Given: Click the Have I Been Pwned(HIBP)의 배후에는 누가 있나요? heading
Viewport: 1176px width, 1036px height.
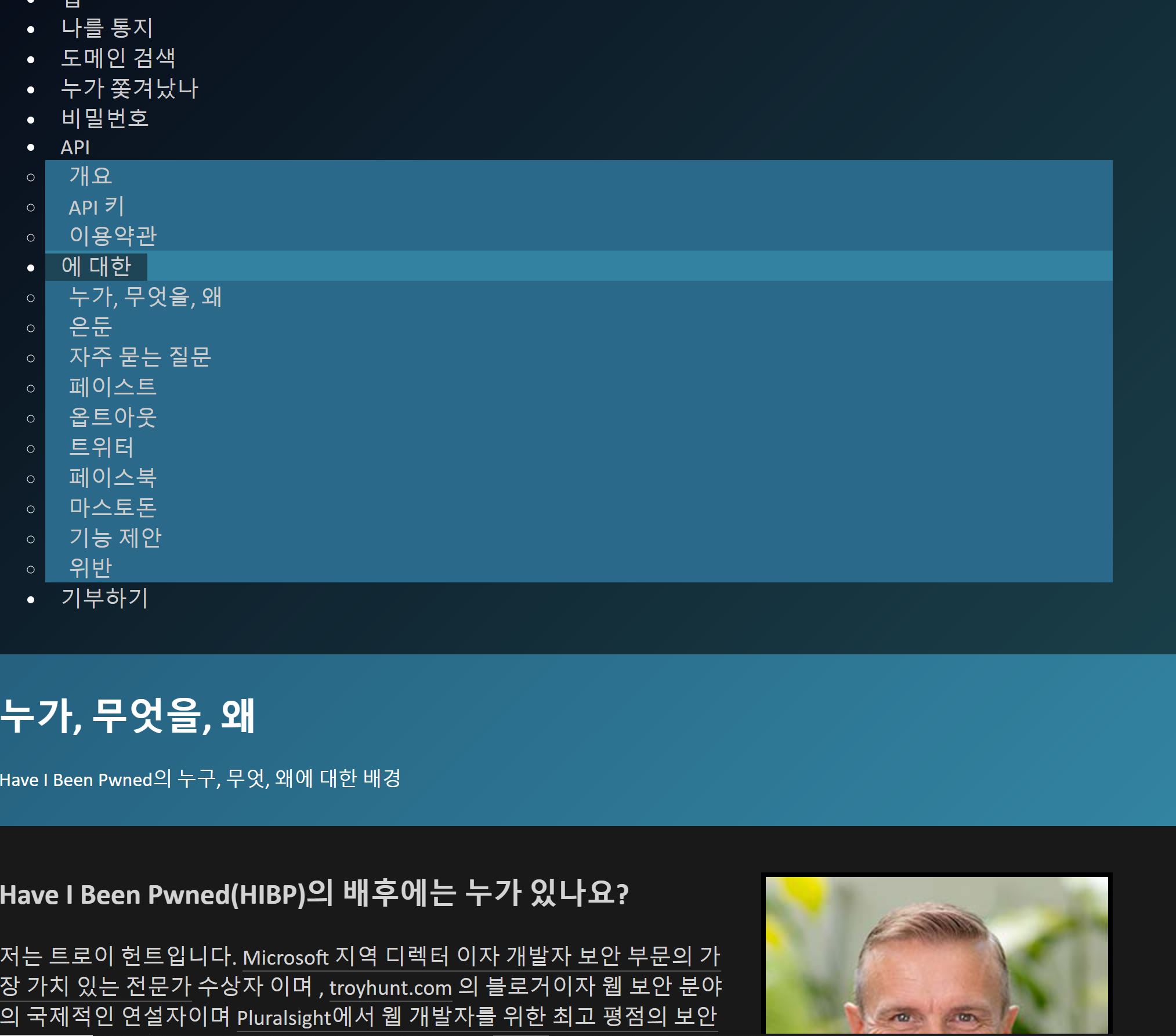Looking at the screenshot, I should tap(314, 893).
